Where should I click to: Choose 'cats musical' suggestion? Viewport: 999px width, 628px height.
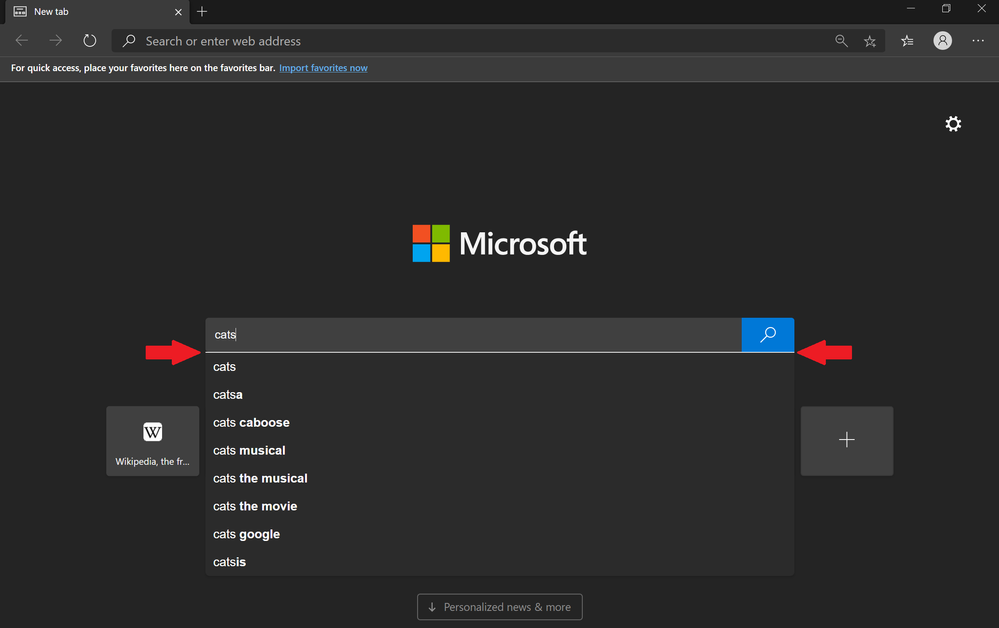point(500,451)
